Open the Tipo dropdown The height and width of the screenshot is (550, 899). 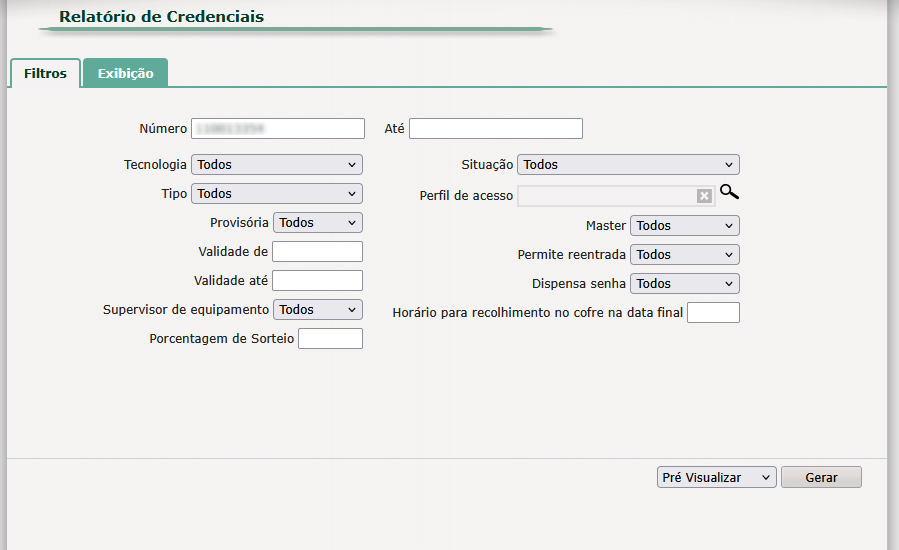coord(277,194)
